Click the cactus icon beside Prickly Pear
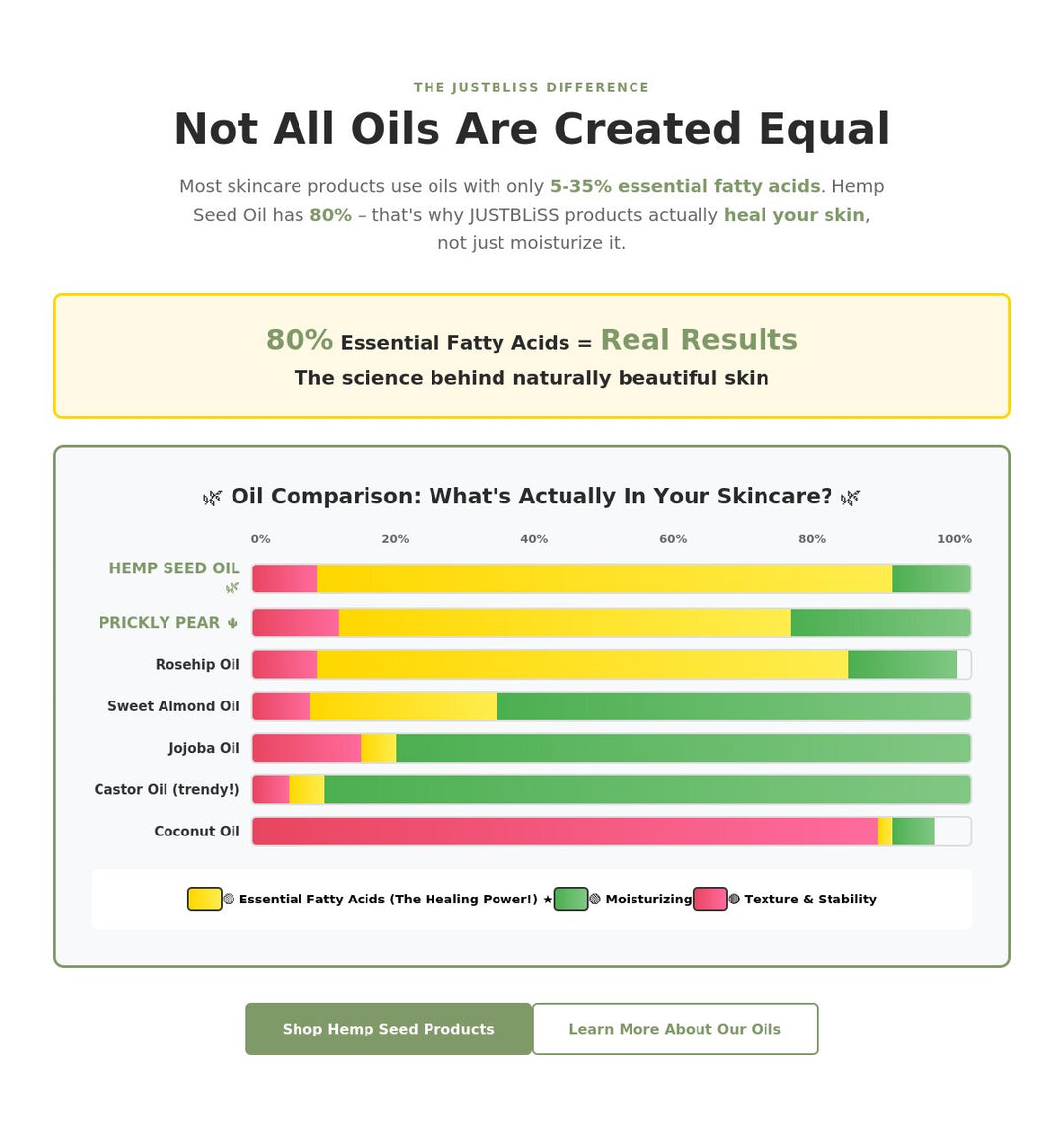 [x=233, y=623]
